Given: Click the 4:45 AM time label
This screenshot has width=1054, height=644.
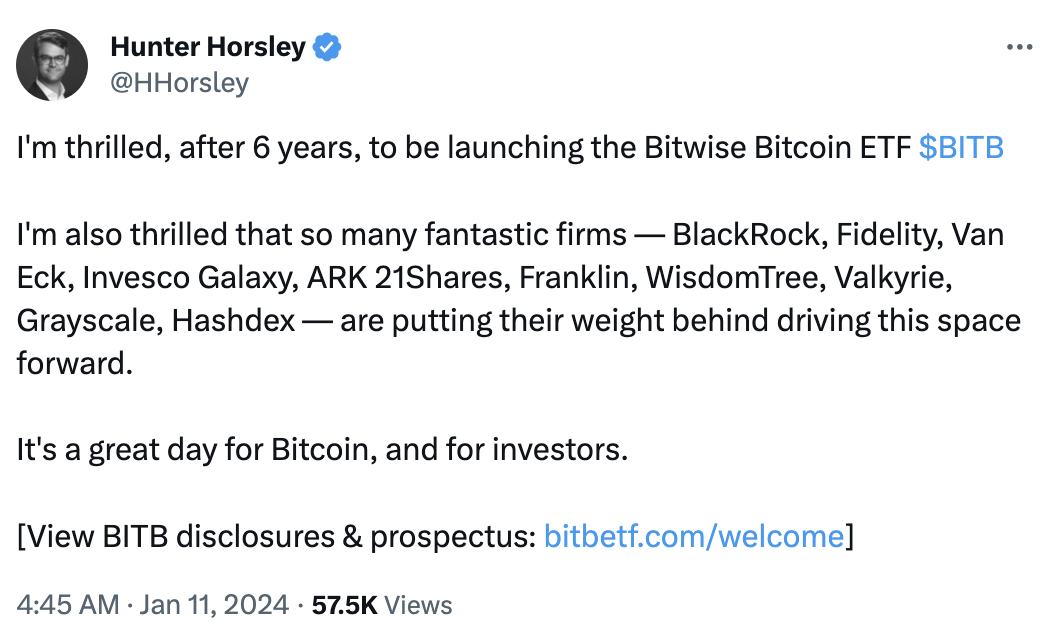Looking at the screenshot, I should [x=70, y=604].
